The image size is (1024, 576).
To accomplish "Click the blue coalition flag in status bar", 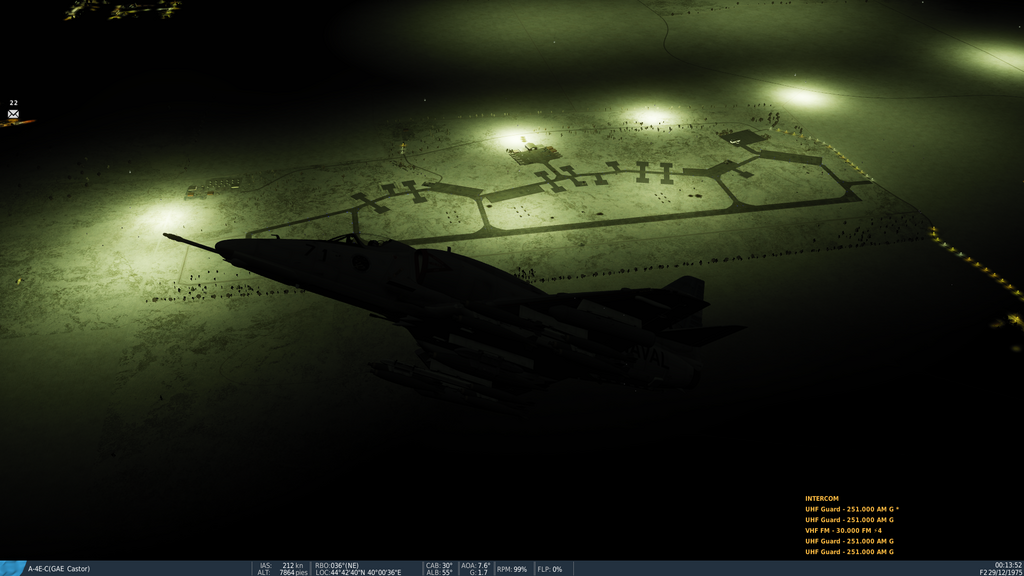I will point(12,568).
